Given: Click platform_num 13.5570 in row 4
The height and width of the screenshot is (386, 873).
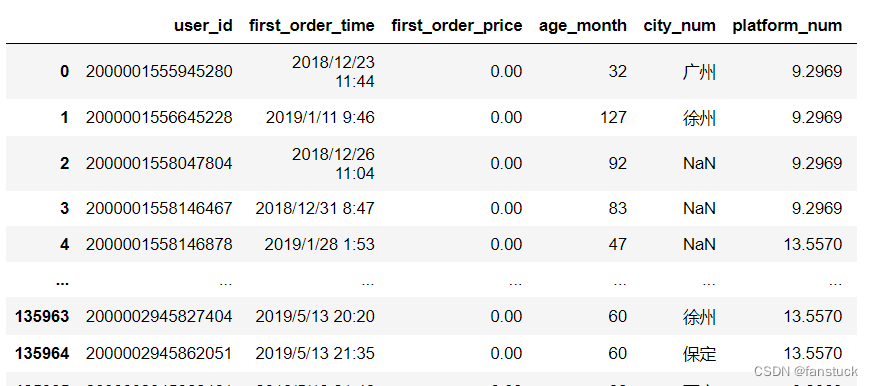Looking at the screenshot, I should (813, 244).
